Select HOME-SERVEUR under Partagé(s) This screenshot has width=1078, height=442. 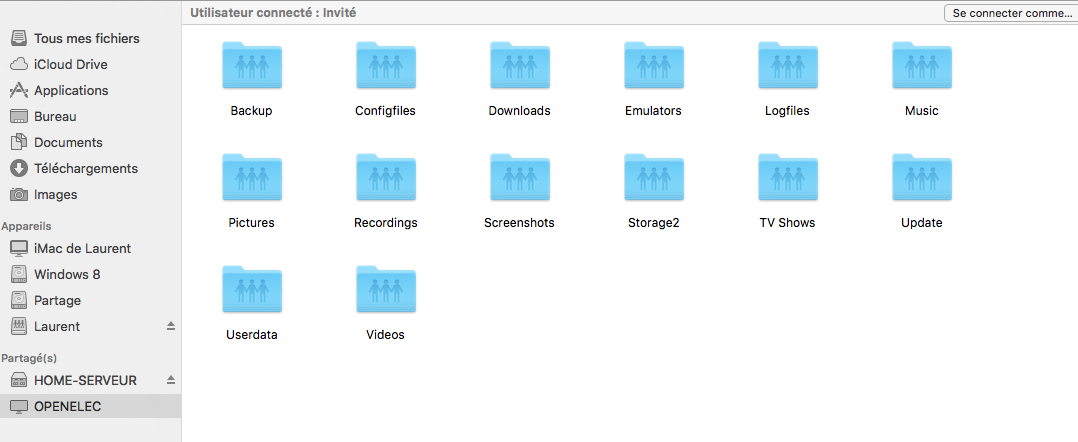[85, 381]
